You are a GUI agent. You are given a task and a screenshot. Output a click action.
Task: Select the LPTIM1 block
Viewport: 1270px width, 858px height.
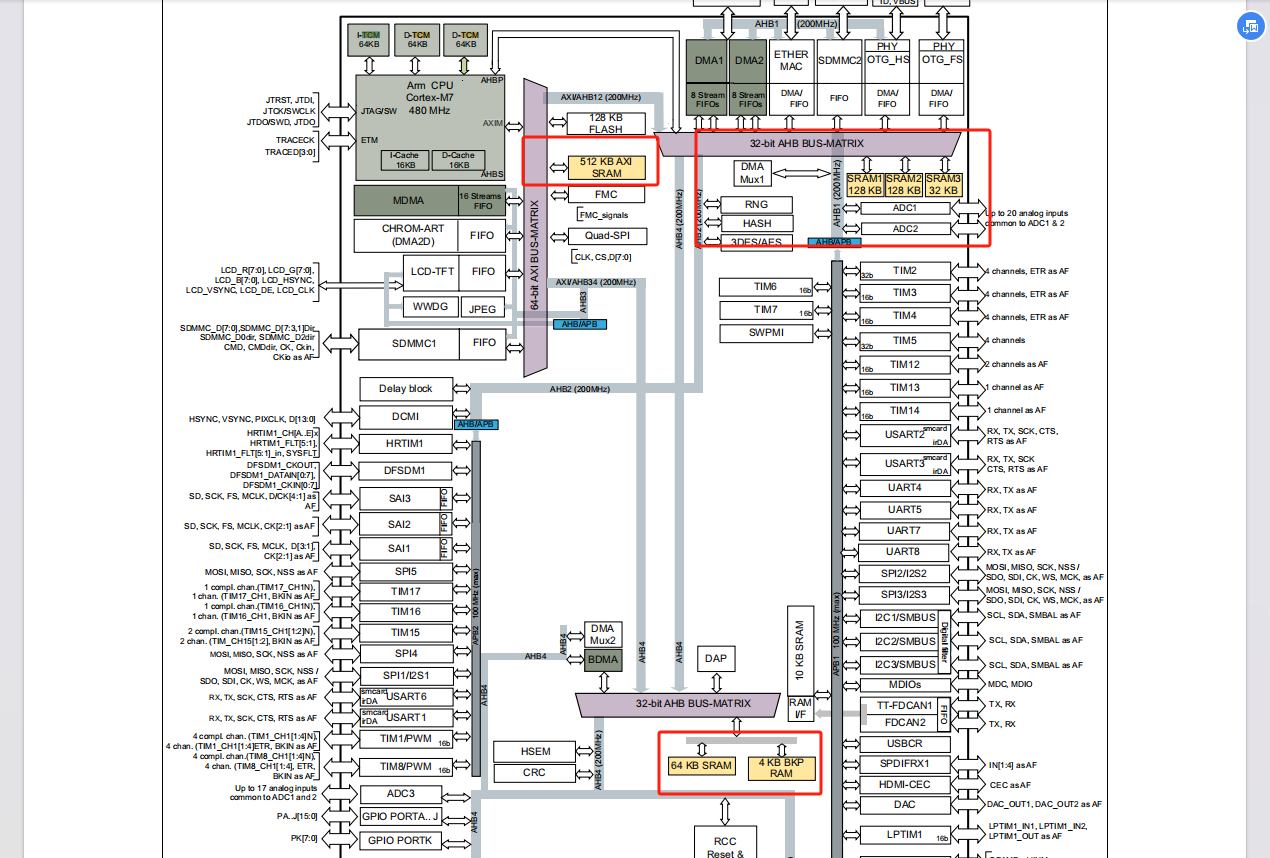click(x=905, y=834)
